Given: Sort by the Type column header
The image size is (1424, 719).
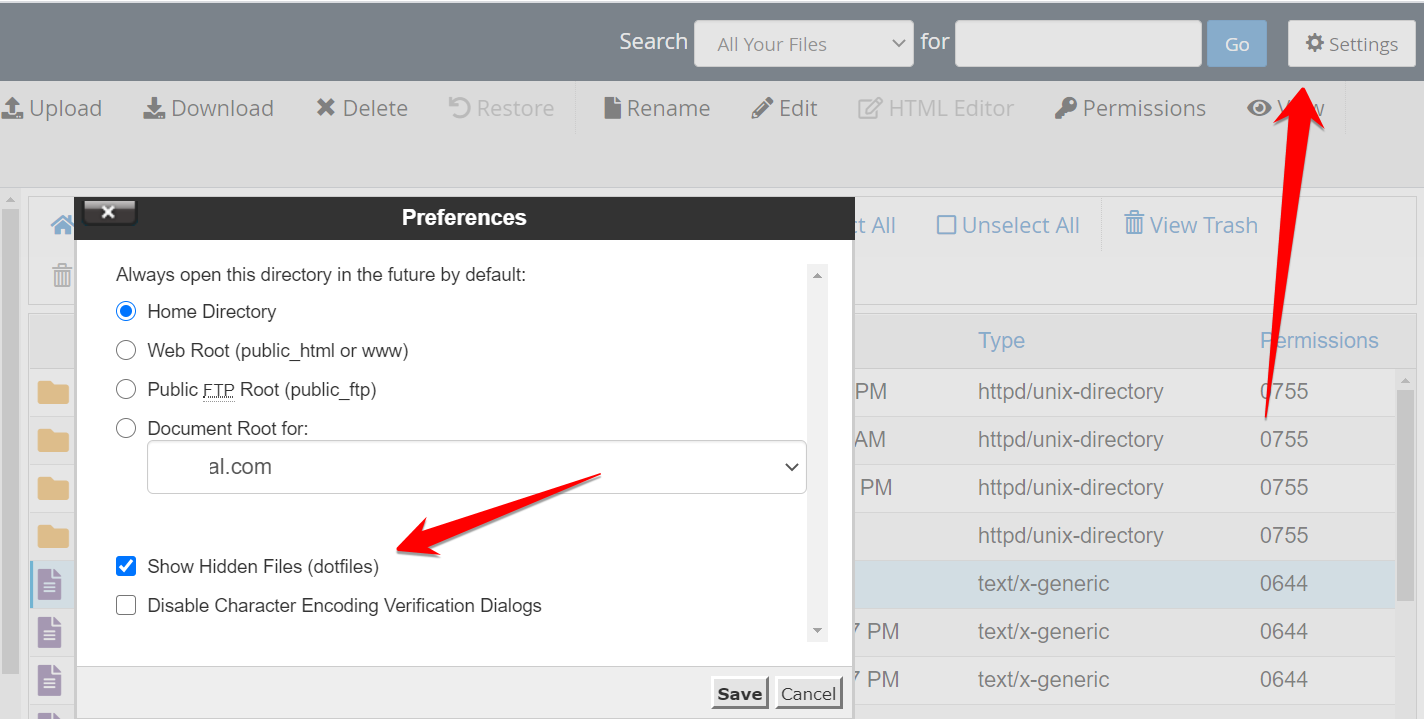Looking at the screenshot, I should (x=1001, y=340).
